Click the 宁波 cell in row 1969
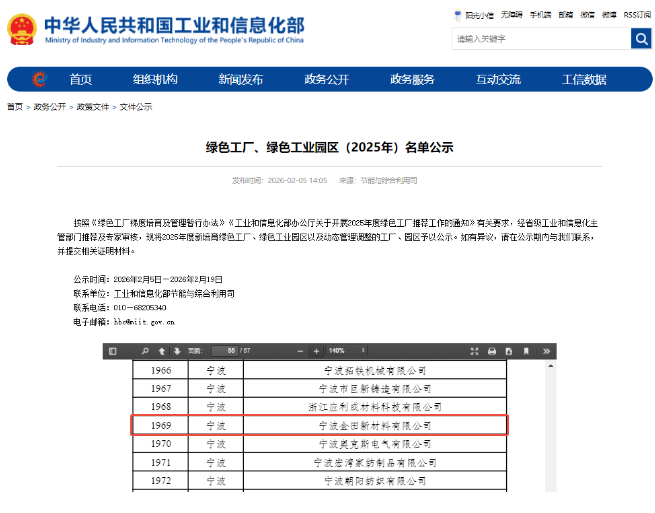Viewport: 655px width, 513px height. tap(216, 425)
